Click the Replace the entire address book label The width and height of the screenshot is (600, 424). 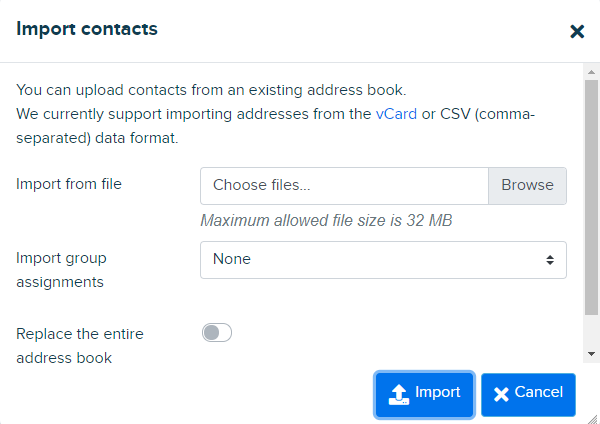pos(80,346)
